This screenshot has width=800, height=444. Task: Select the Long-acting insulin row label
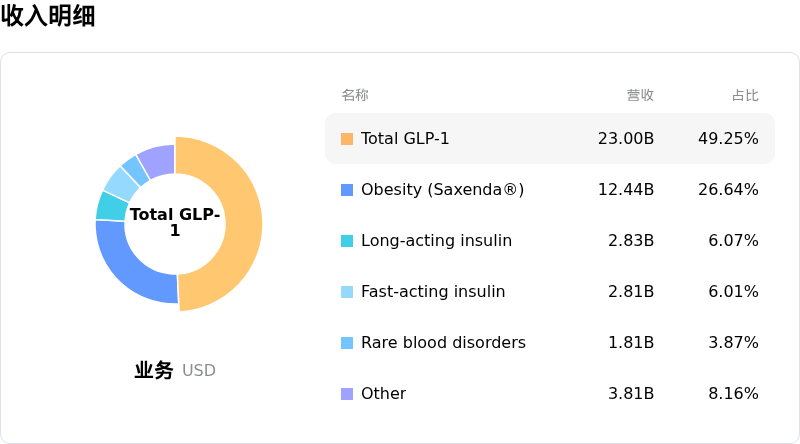[x=436, y=241]
